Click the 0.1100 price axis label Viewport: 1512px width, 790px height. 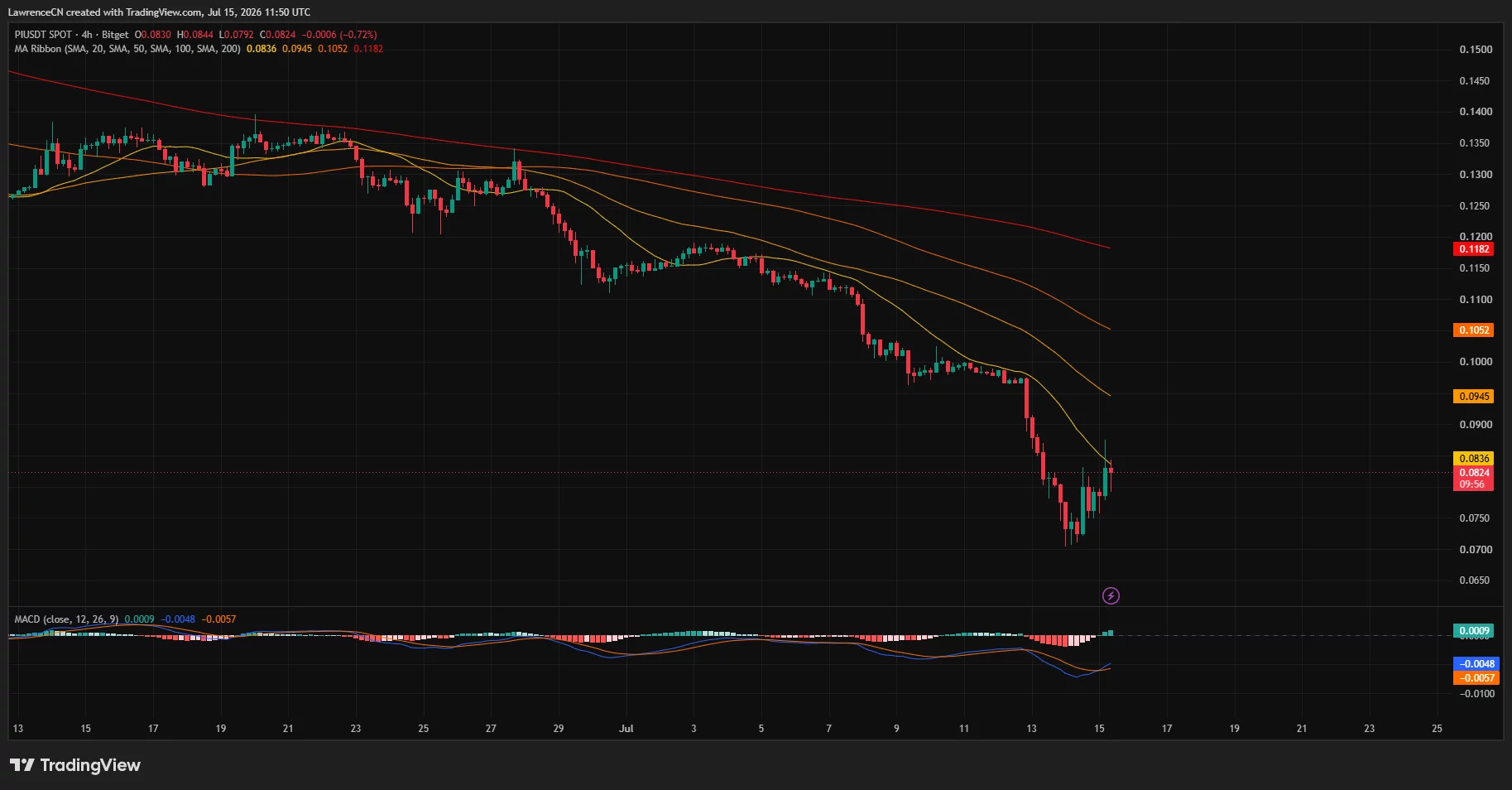pyautogui.click(x=1476, y=300)
